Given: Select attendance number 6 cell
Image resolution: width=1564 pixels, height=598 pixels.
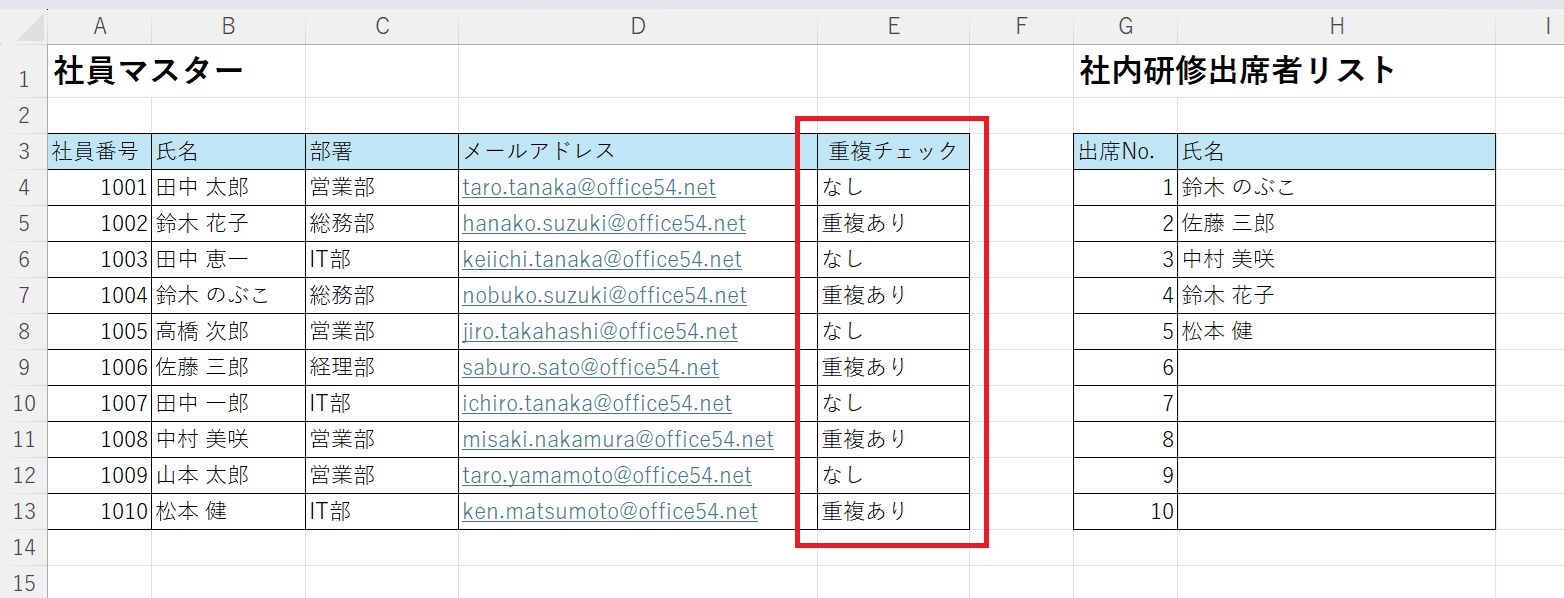Looking at the screenshot, I should (x=1126, y=367).
